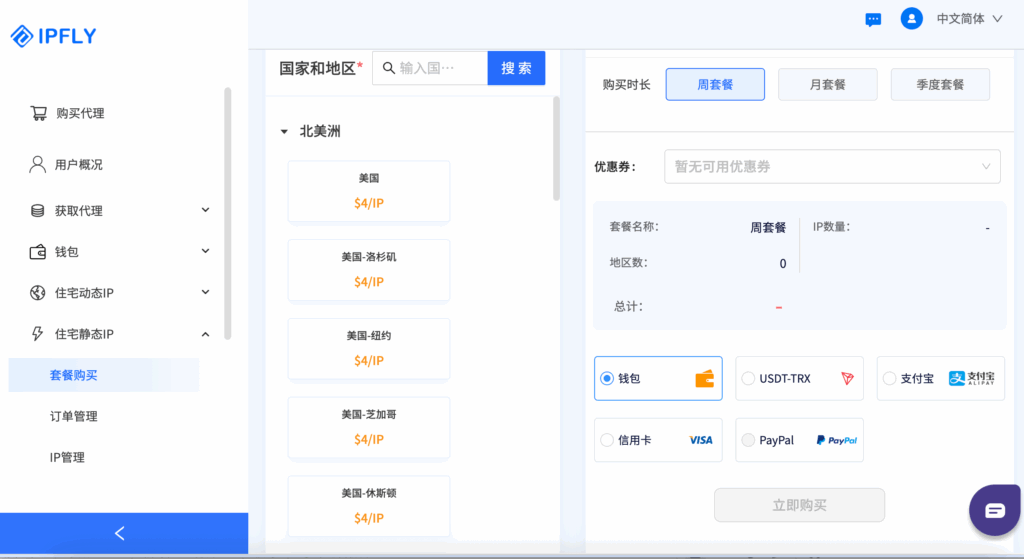Click the shopping cart icon beside 购买代理

click(39, 113)
